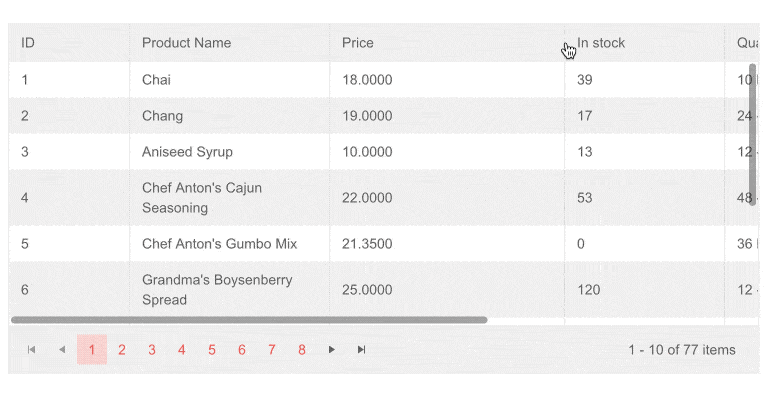The width and height of the screenshot is (770, 400).
Task: Go to the first page arrow
Action: point(31,350)
